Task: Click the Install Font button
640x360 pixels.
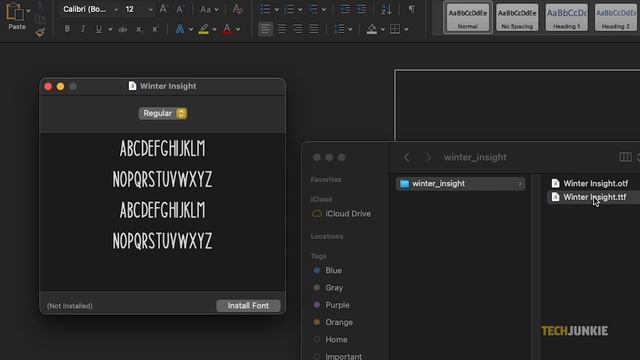Action: pos(248,305)
